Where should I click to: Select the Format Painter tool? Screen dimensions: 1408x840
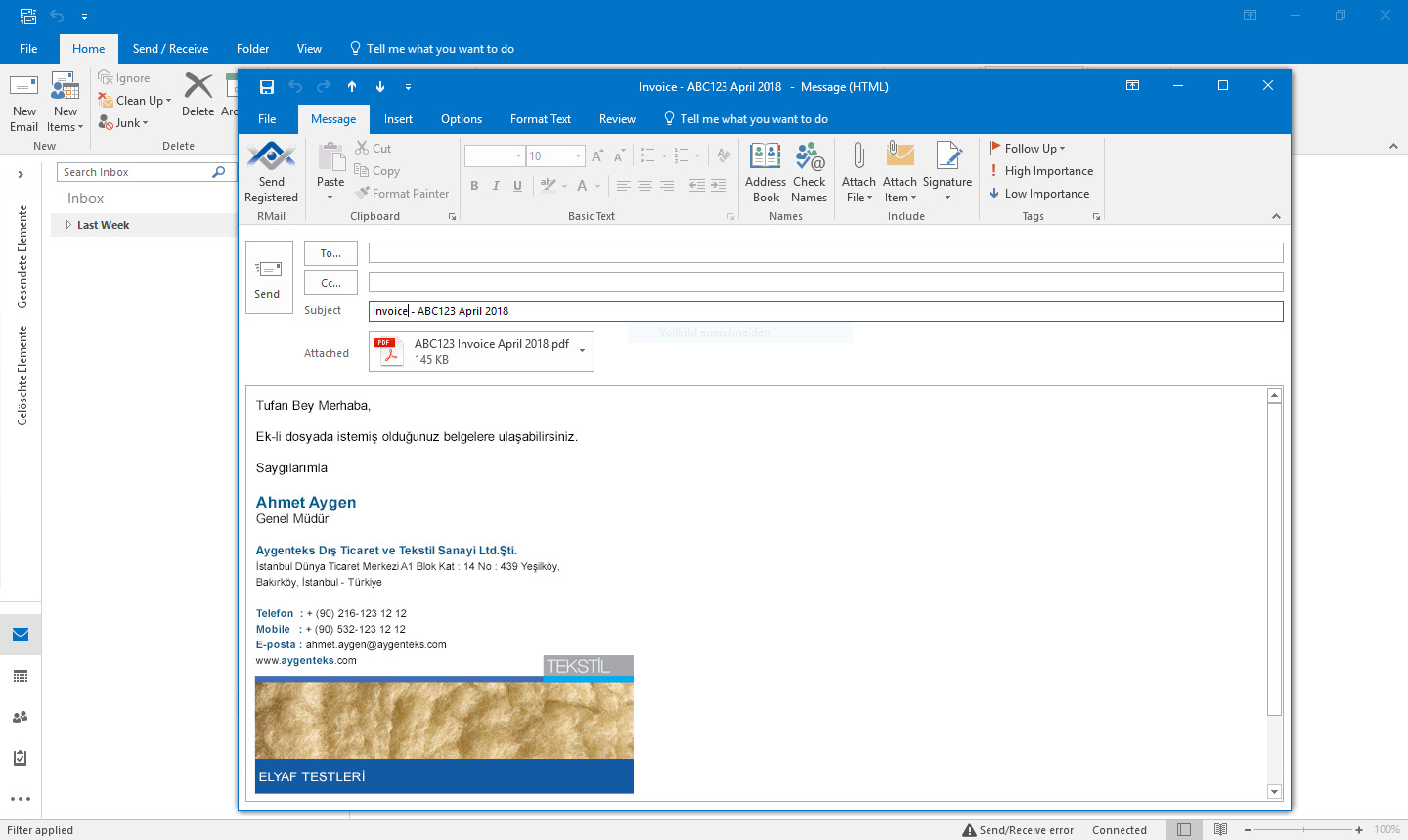tap(403, 193)
